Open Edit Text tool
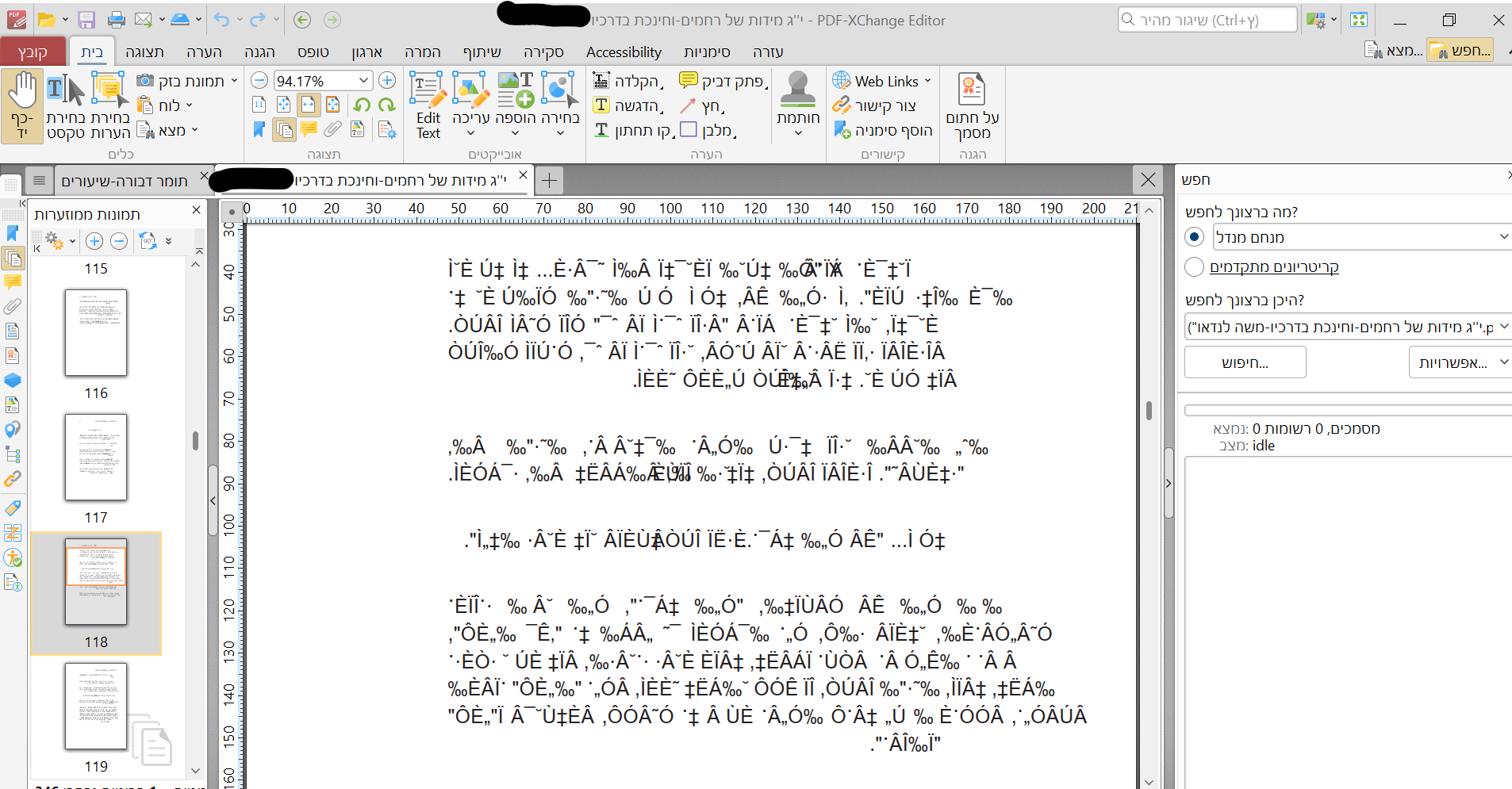The height and width of the screenshot is (789, 1512). click(x=428, y=105)
